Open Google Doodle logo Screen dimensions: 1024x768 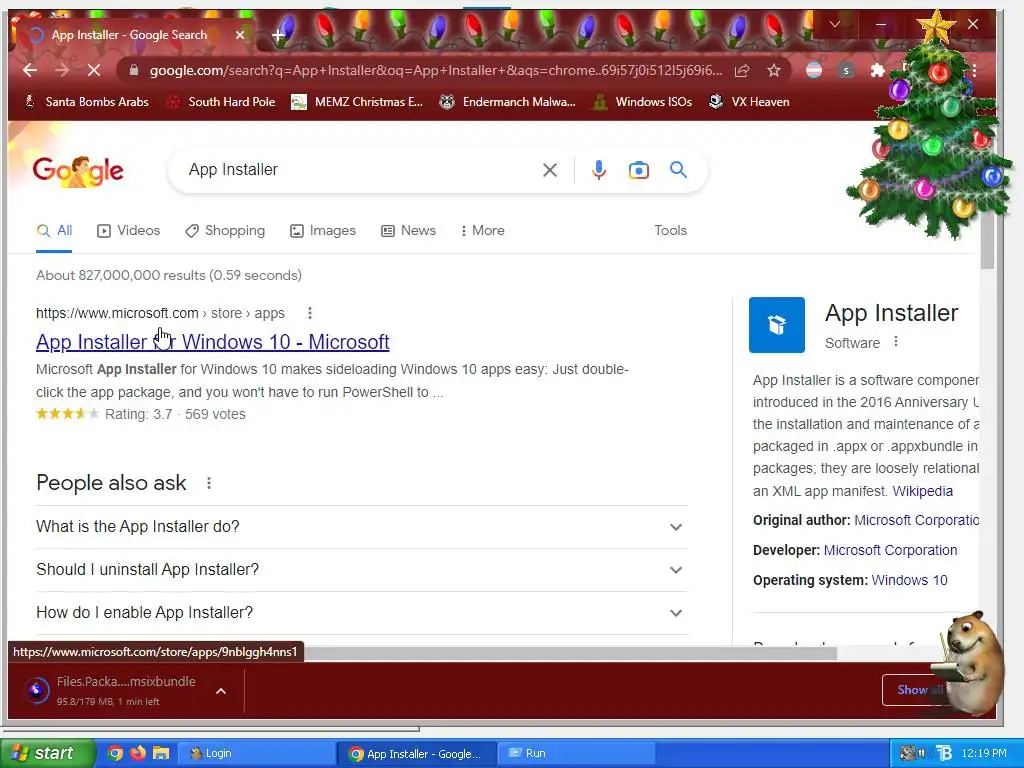(78, 171)
